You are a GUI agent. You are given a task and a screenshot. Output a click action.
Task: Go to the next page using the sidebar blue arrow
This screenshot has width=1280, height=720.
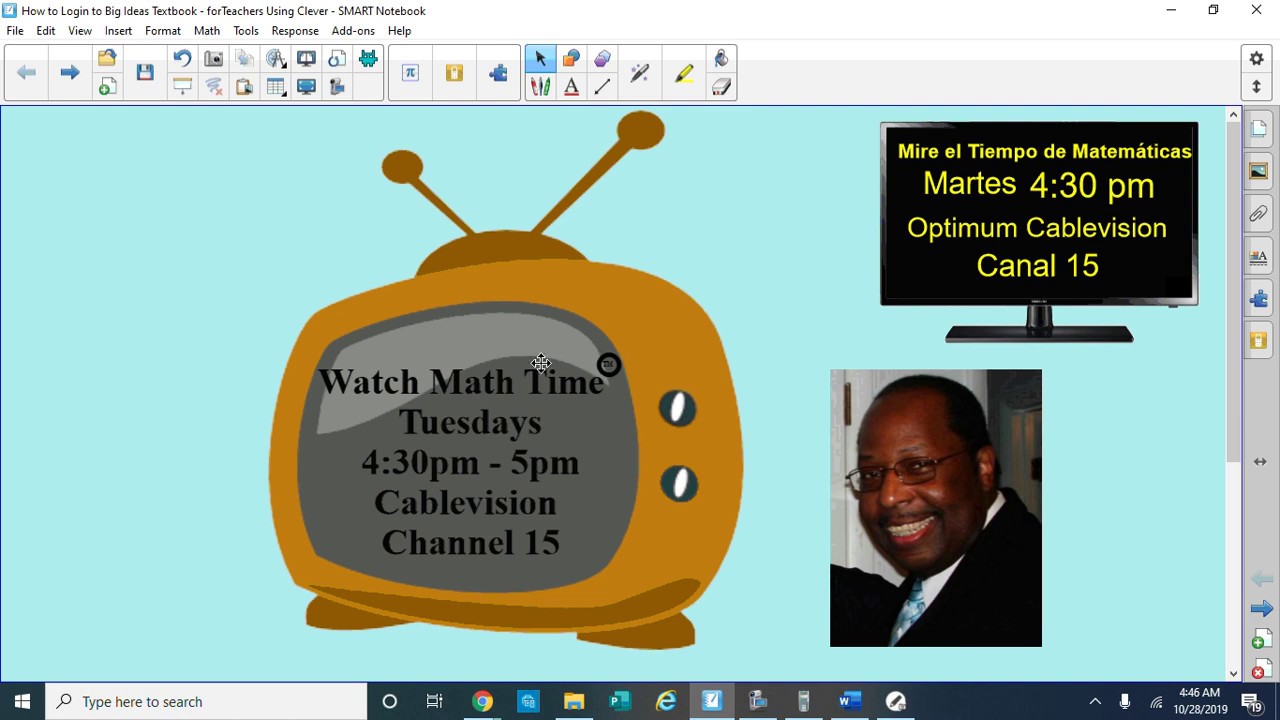[1261, 609]
